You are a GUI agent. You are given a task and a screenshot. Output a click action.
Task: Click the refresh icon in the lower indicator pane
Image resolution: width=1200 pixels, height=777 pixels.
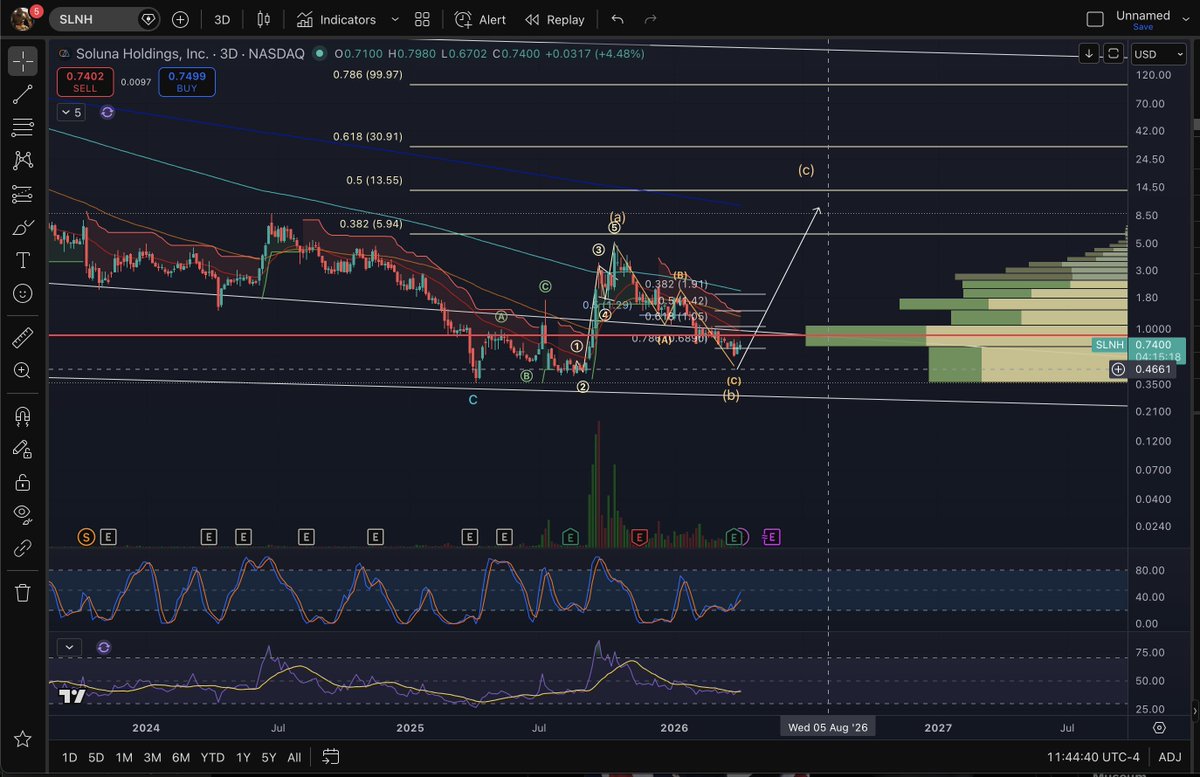click(x=104, y=647)
